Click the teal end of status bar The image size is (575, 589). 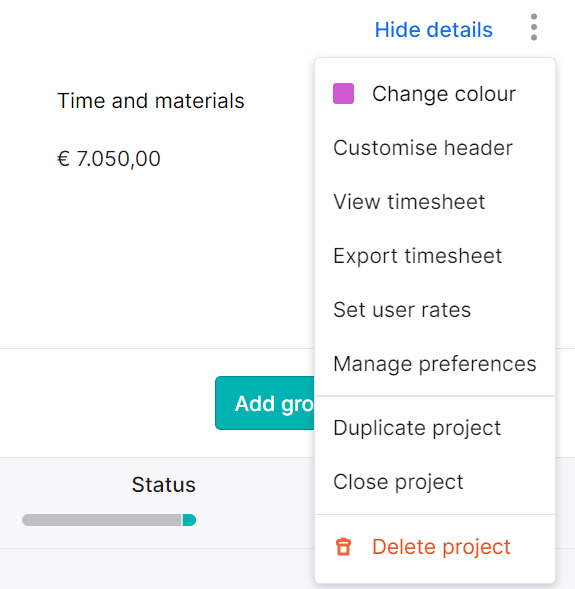[x=189, y=520]
